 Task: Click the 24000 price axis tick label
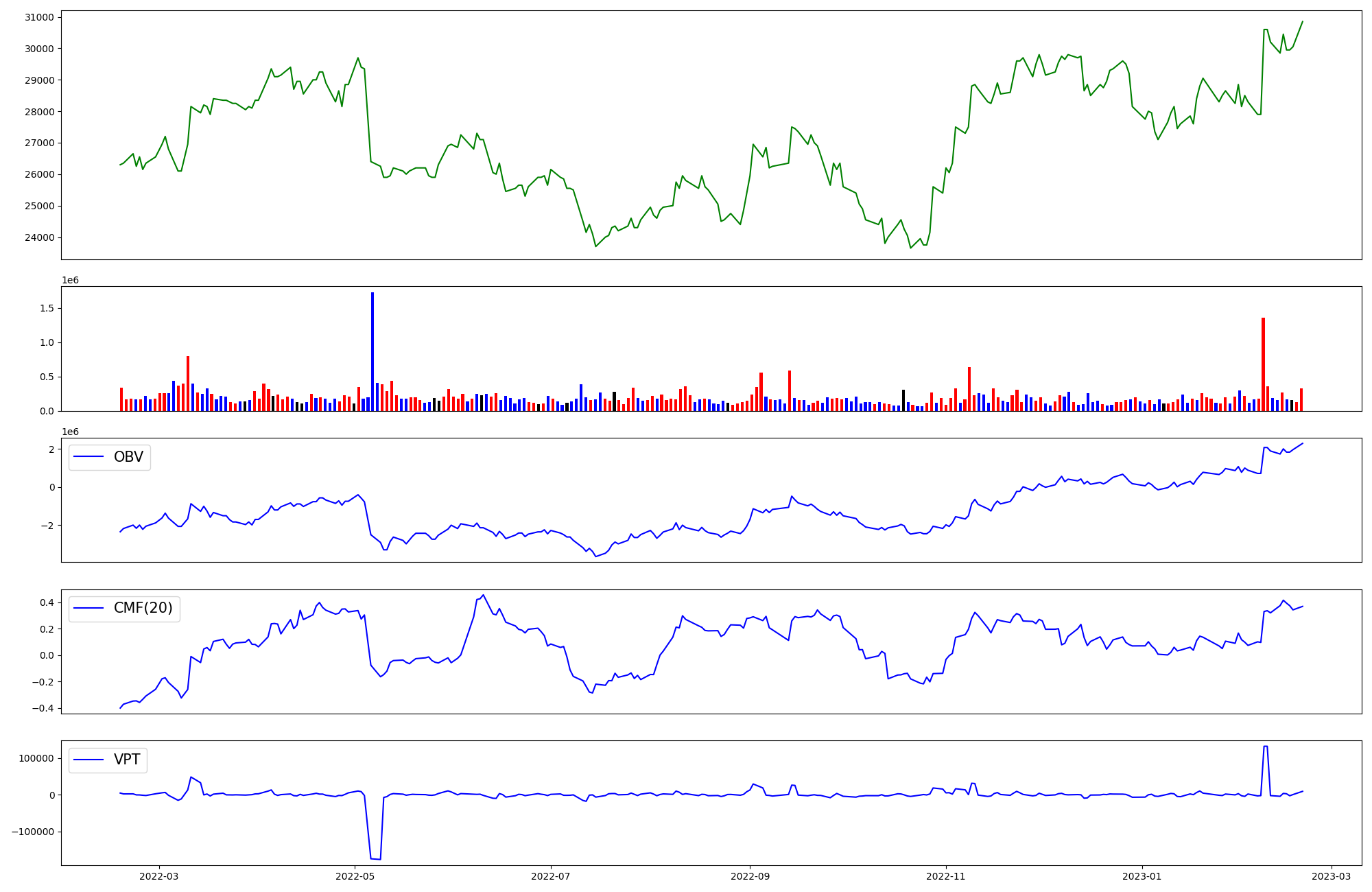point(40,237)
